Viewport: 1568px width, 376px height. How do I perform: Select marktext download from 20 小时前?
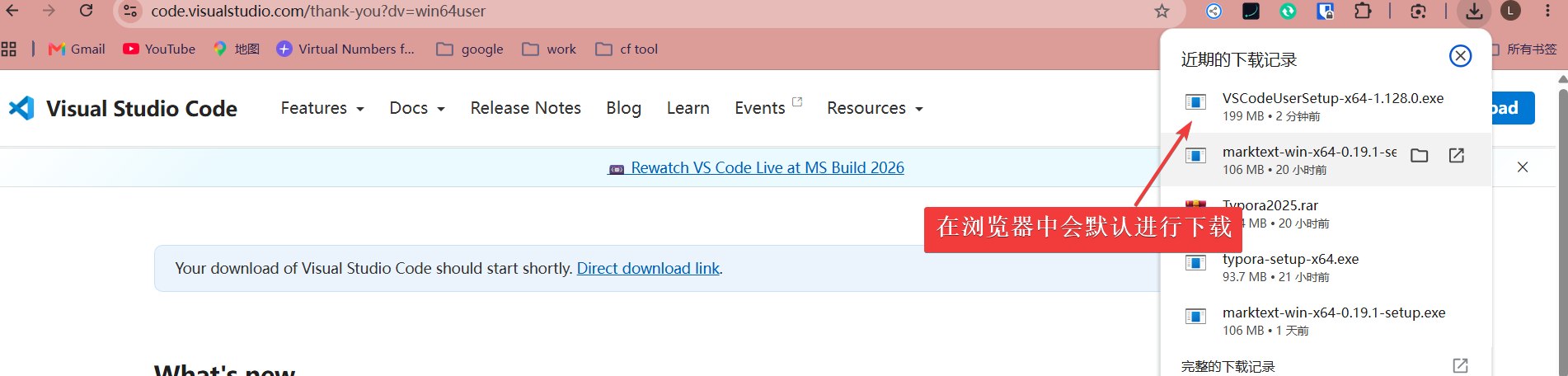click(1326, 160)
